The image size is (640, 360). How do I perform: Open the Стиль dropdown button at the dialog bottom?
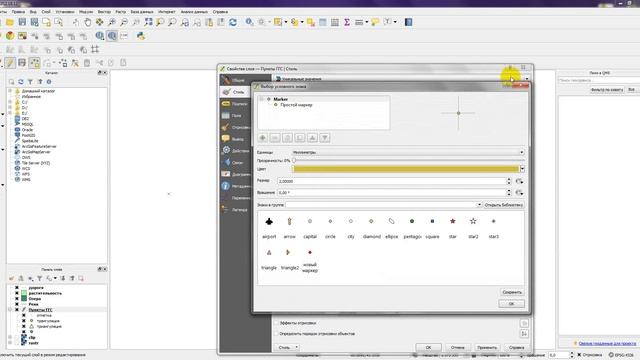pos(288,347)
